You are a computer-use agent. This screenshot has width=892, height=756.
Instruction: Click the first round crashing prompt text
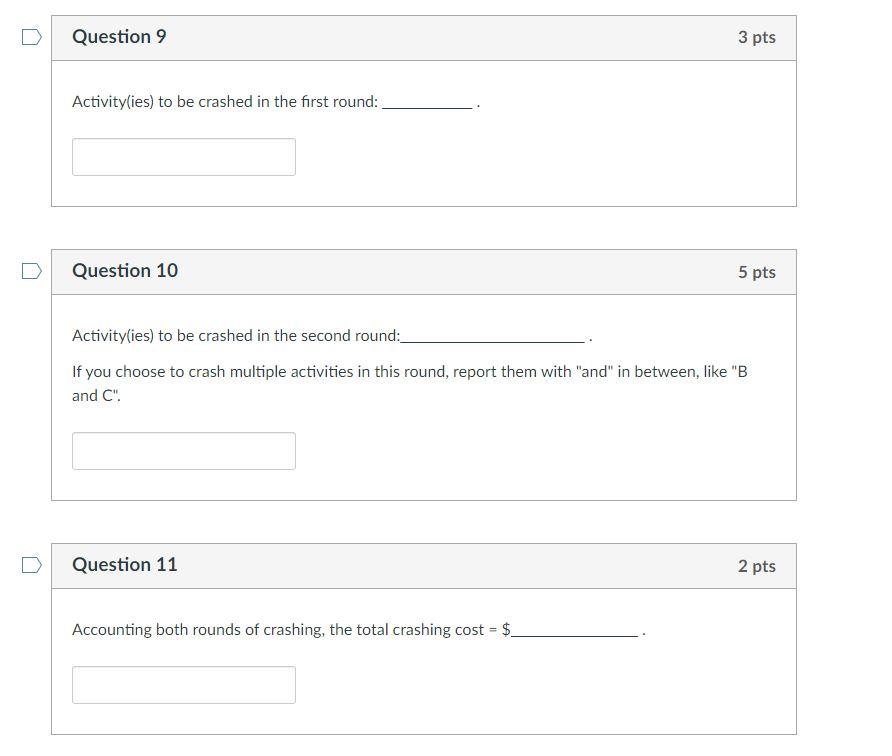(x=225, y=102)
